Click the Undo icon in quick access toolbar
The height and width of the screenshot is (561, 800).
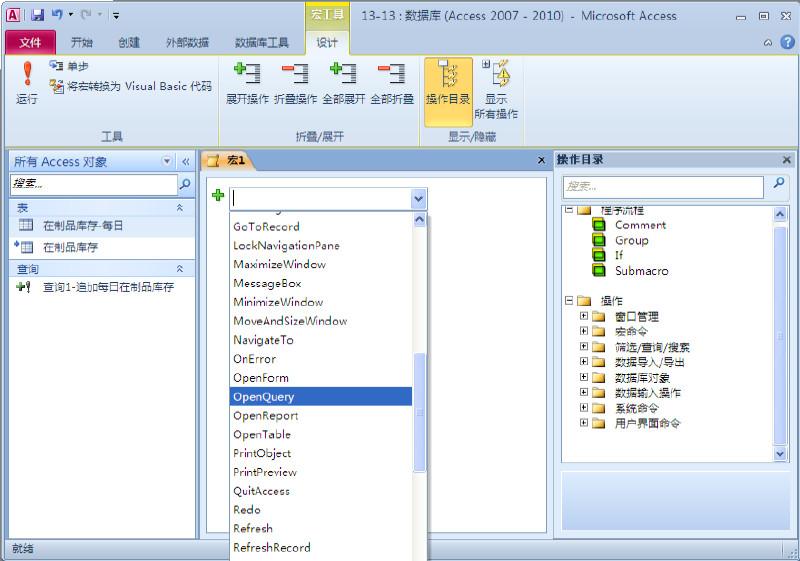57,15
